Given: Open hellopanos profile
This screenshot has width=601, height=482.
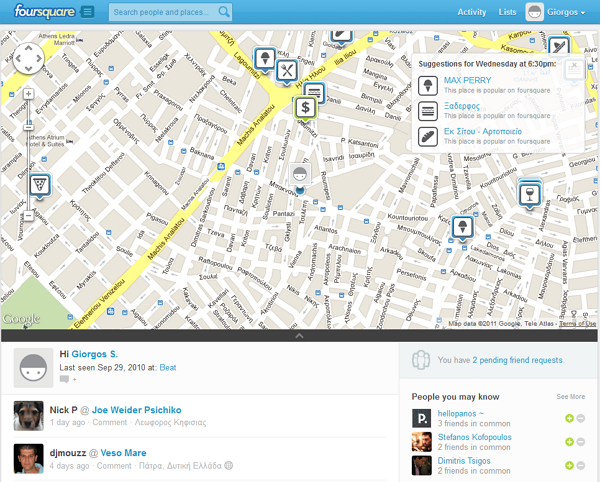Looking at the screenshot, I should point(461,413).
